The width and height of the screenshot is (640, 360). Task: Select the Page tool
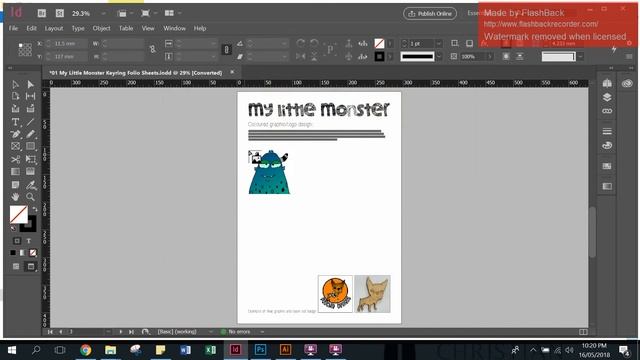click(16, 96)
